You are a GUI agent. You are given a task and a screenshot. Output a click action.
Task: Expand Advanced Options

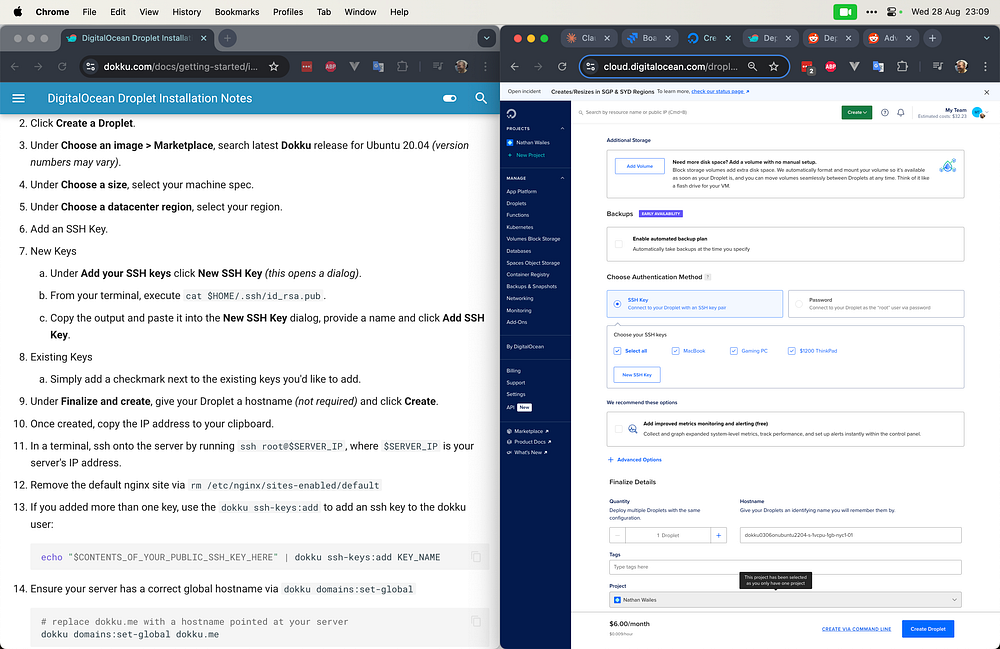pos(635,460)
